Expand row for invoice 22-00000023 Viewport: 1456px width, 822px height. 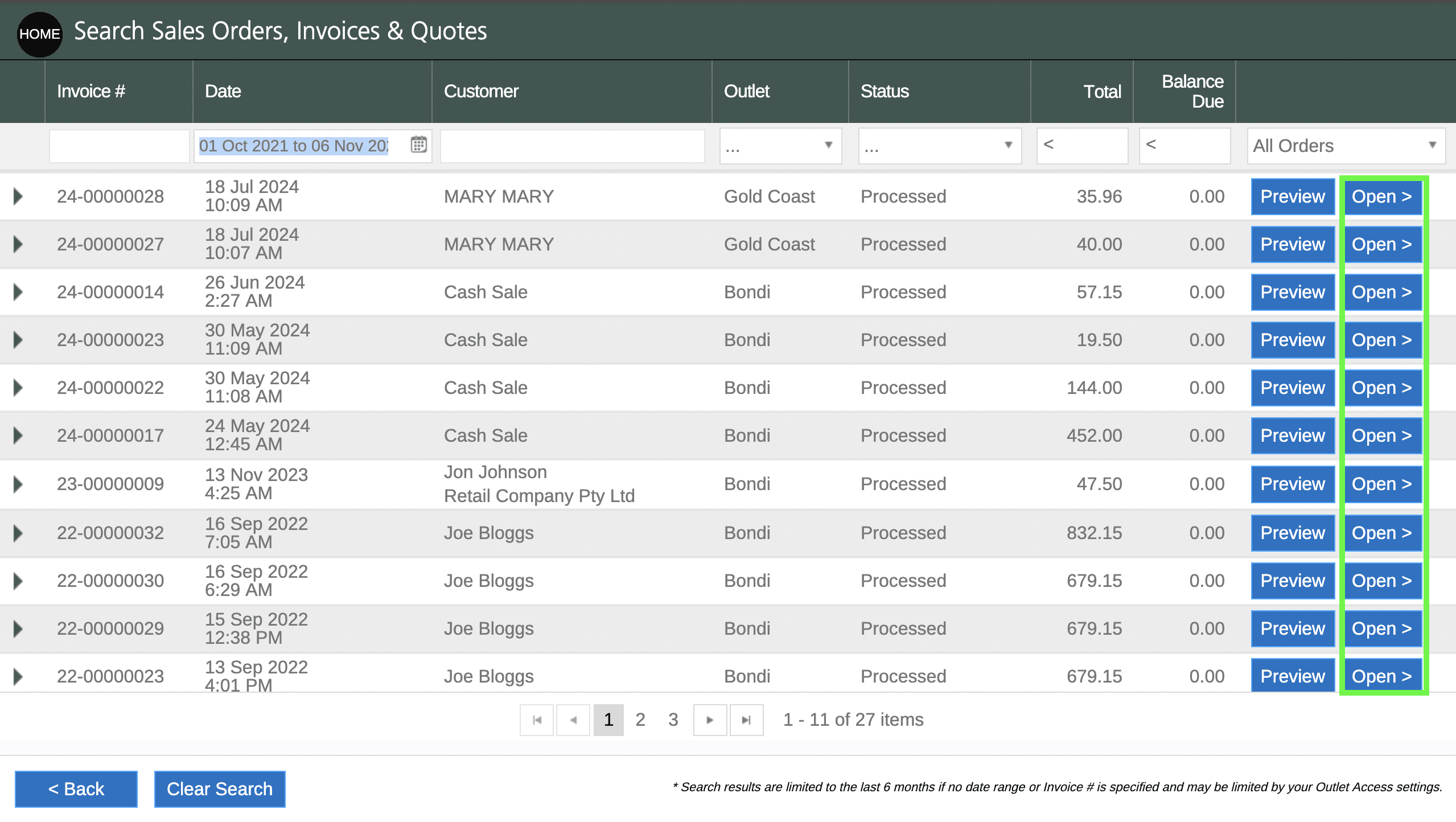click(x=18, y=676)
